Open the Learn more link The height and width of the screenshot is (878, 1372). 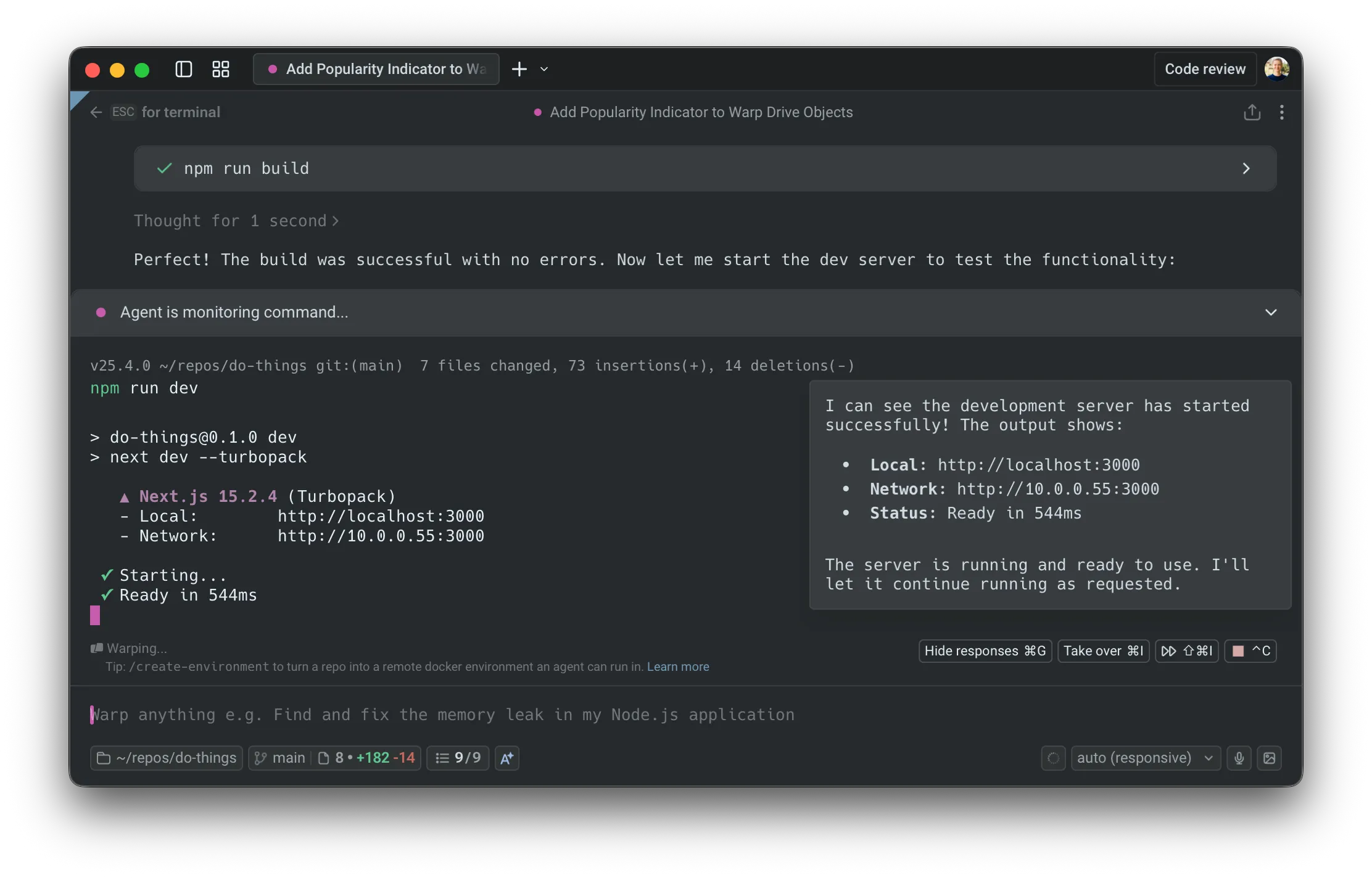(677, 667)
